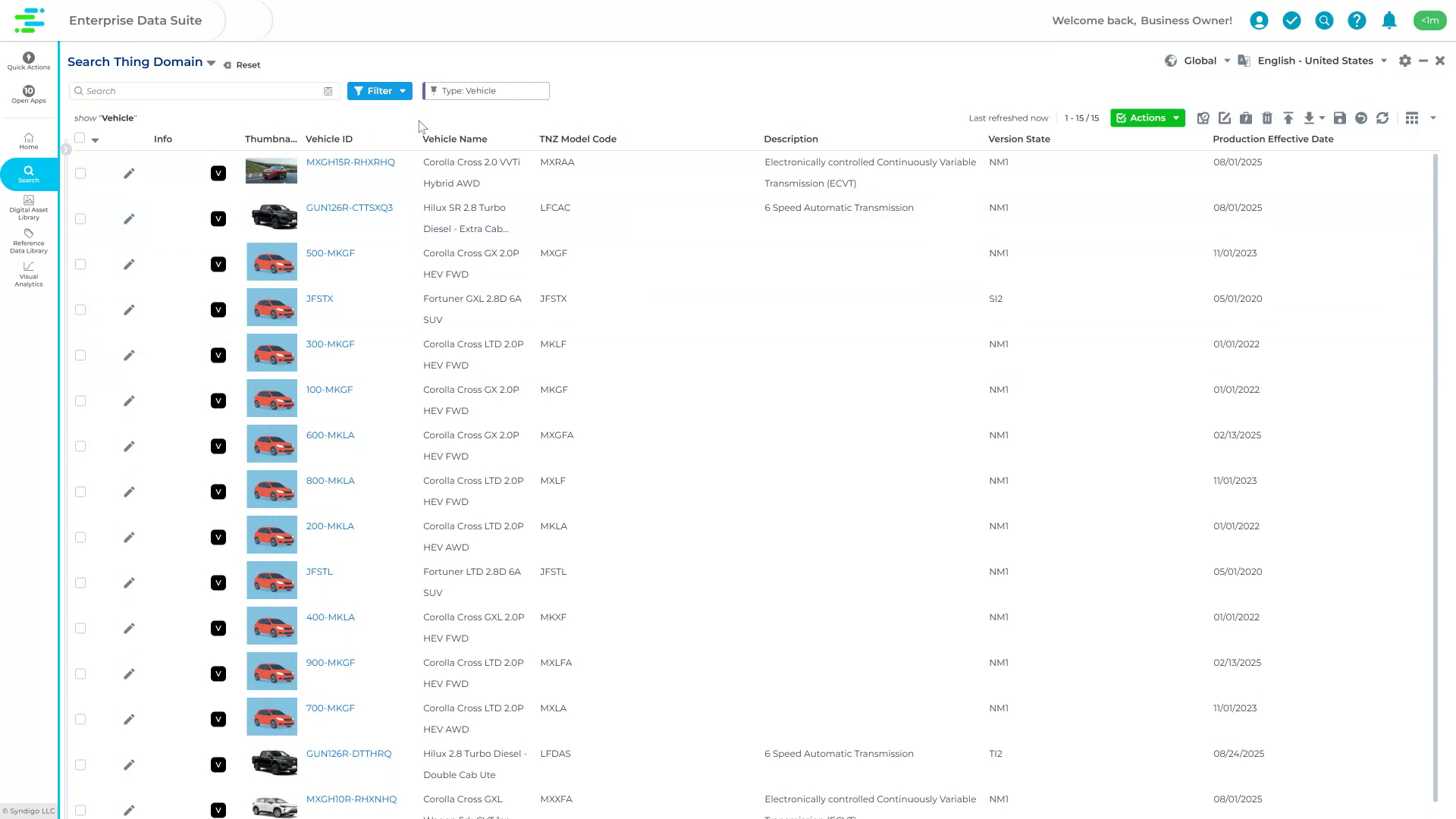
Task: Check the select-all checkbox in the header
Action: tap(80, 136)
